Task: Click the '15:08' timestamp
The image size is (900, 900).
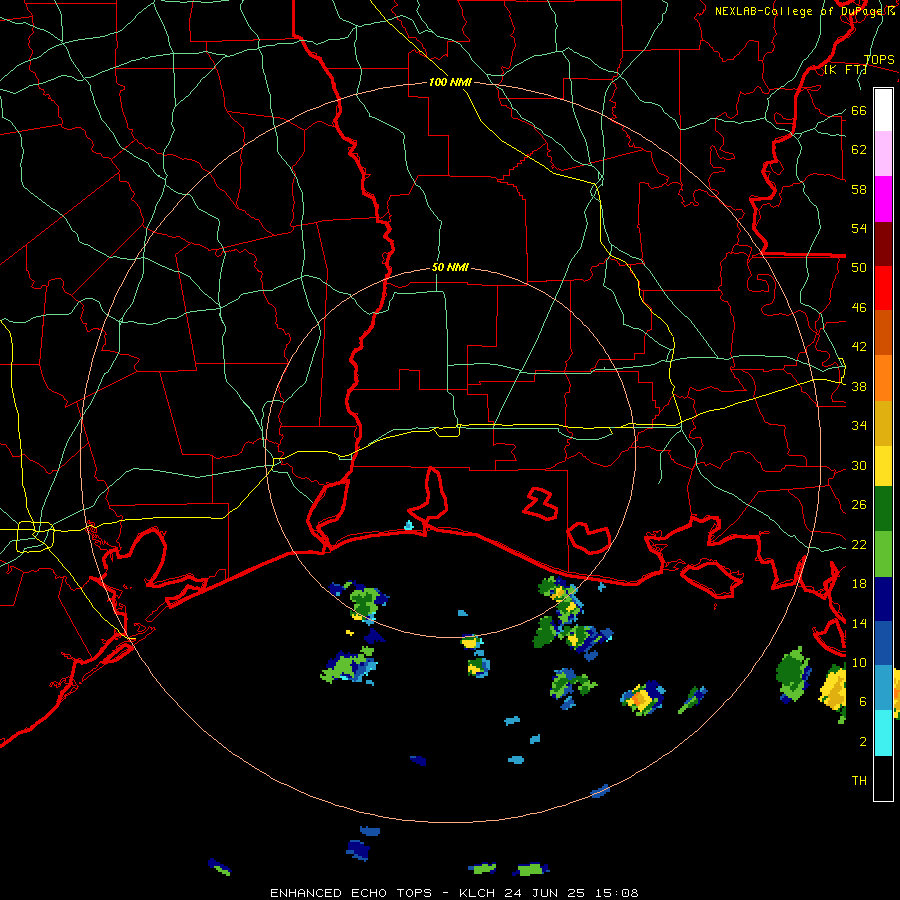Action: coord(616,893)
